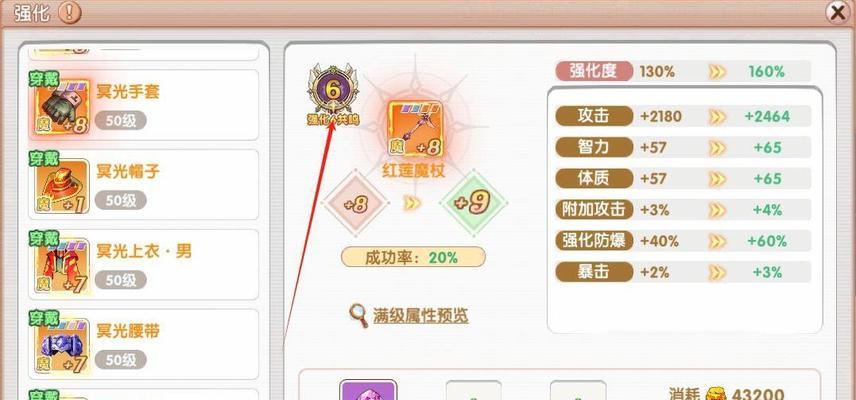Click the magnifier icon beside 满级属性预览
The width and height of the screenshot is (856, 400).
point(359,315)
